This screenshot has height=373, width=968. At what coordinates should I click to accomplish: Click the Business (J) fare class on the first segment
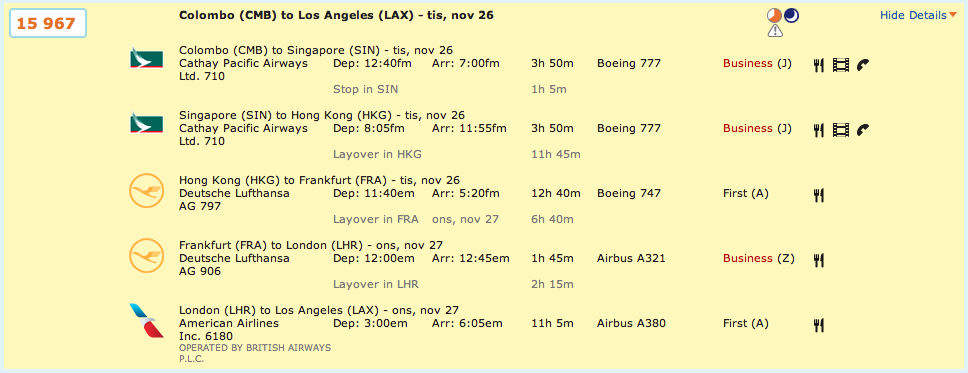pos(759,64)
